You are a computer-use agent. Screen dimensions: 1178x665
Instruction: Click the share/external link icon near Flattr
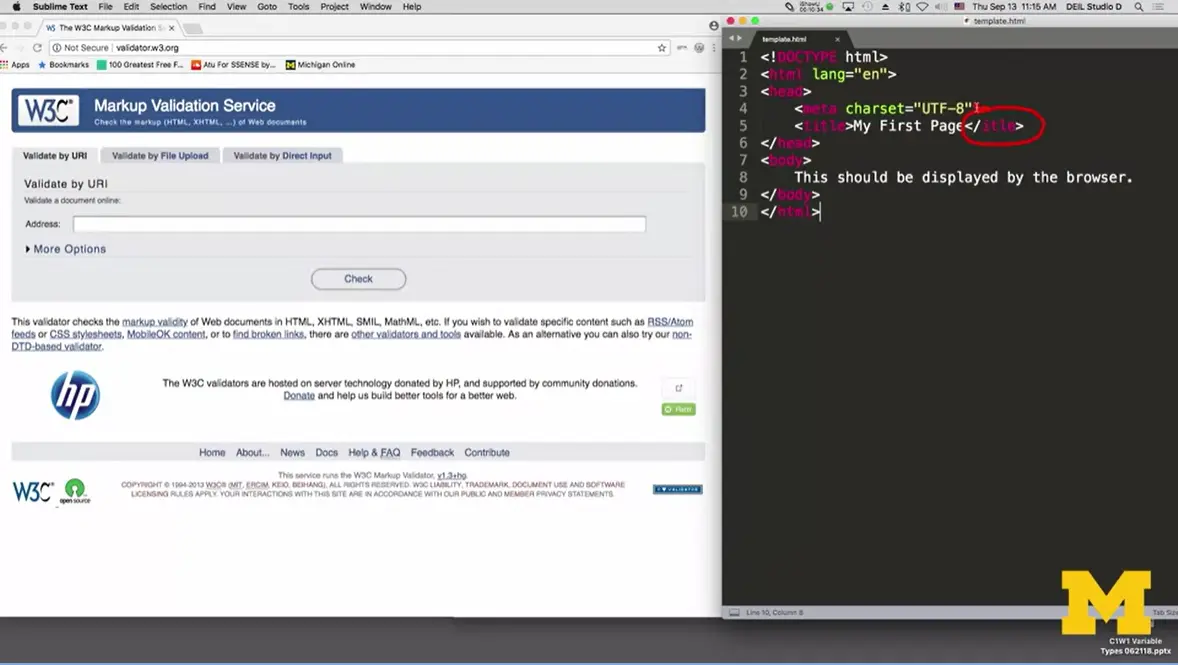tap(678, 387)
